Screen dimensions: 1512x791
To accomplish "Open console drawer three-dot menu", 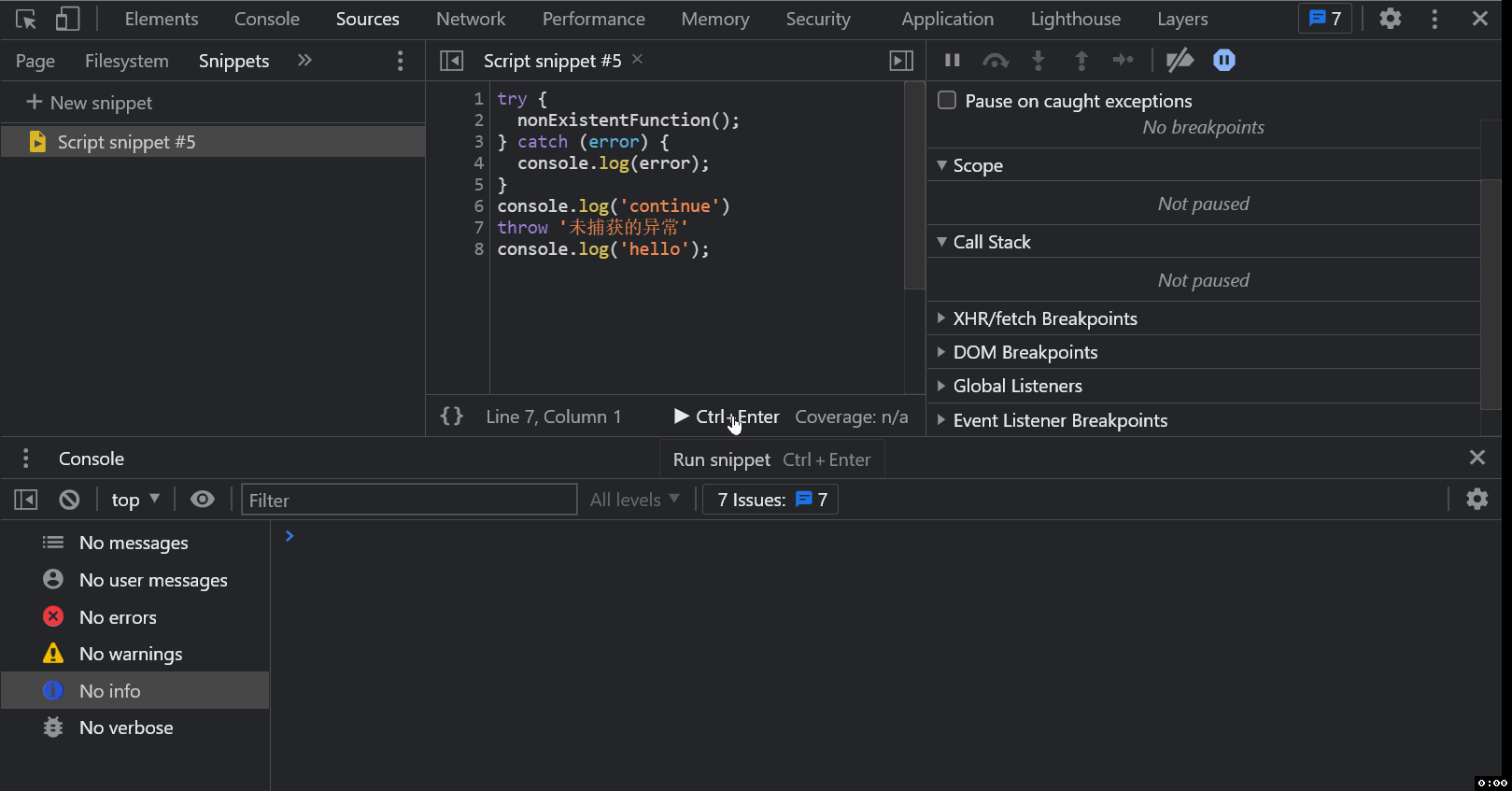I will pyautogui.click(x=25, y=459).
